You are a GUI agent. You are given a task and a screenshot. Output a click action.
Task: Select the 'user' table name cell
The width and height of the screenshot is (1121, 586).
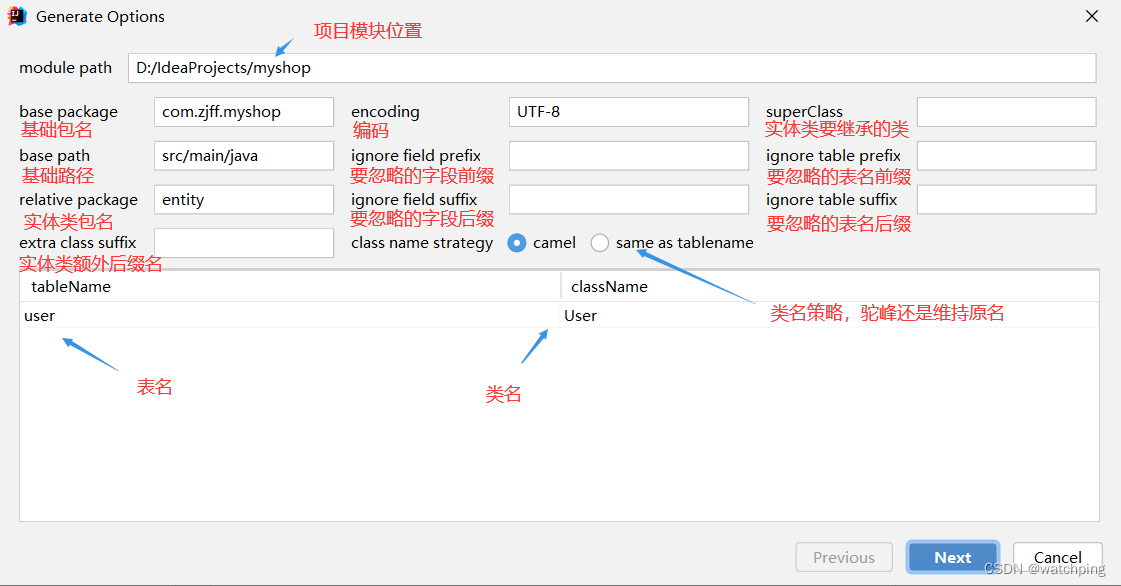point(290,315)
